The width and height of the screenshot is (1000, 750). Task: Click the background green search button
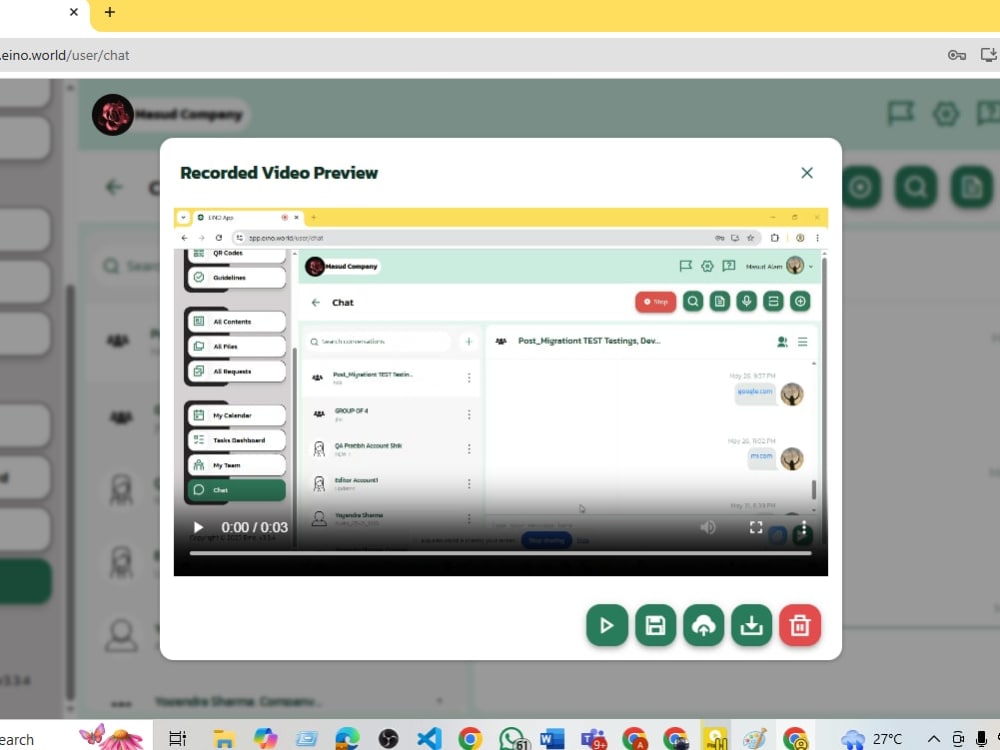pyautogui.click(x=916, y=187)
